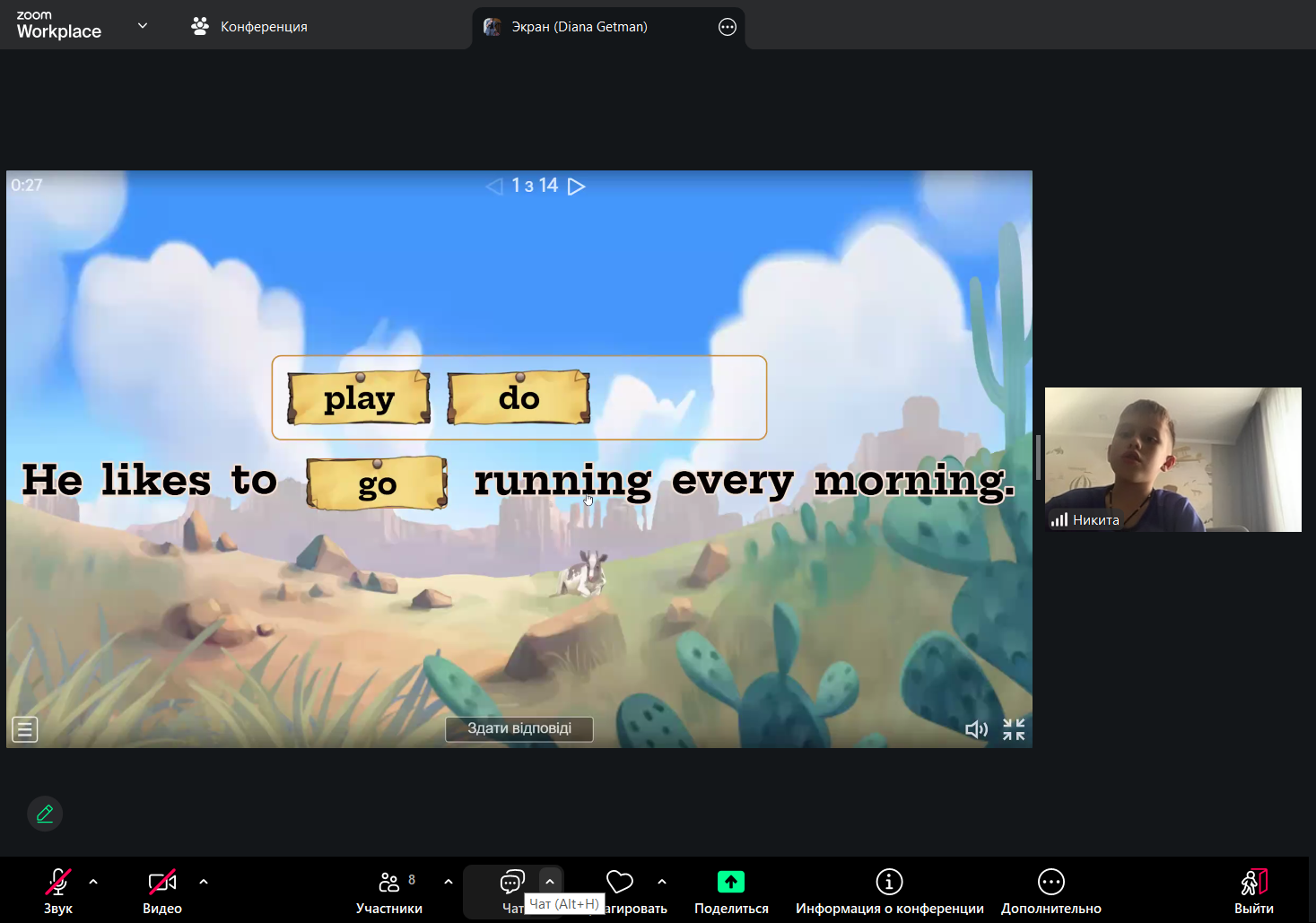Click the word 'running' in the sentence
Screen dimensions: 1316x923
click(x=562, y=482)
